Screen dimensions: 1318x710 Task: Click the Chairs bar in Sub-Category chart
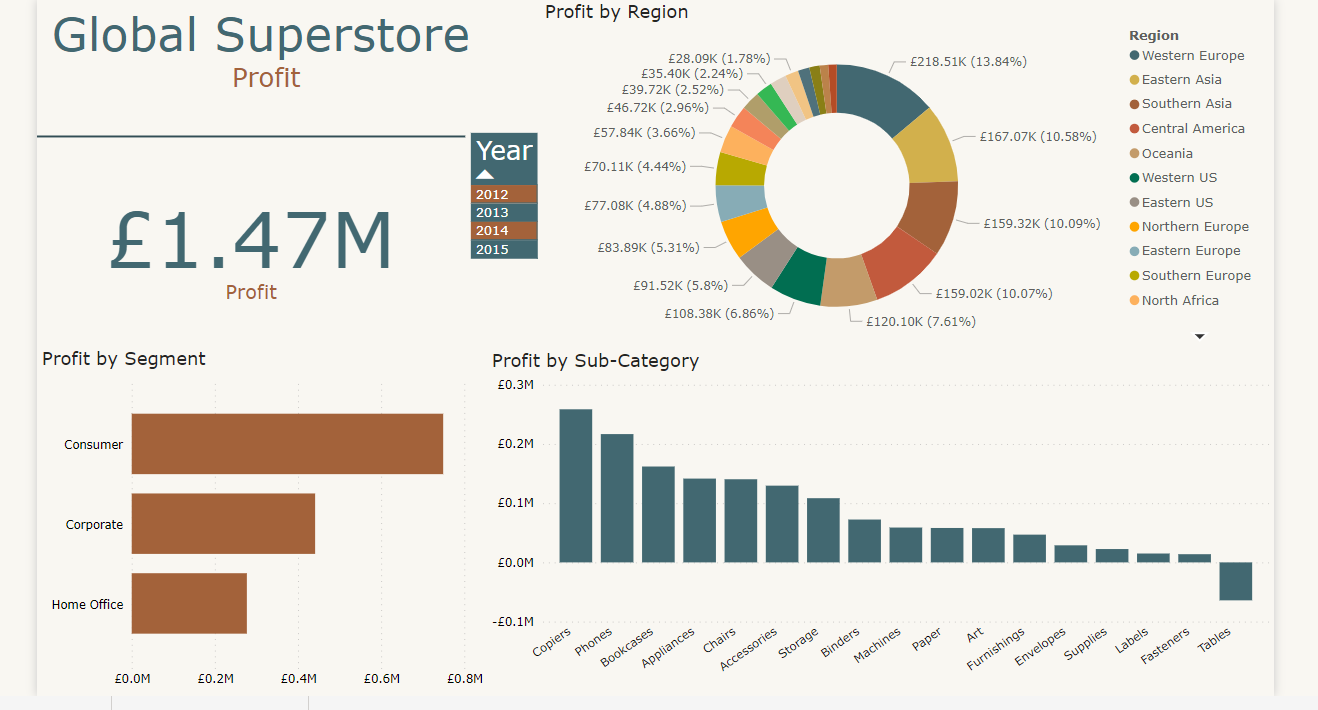point(741,521)
